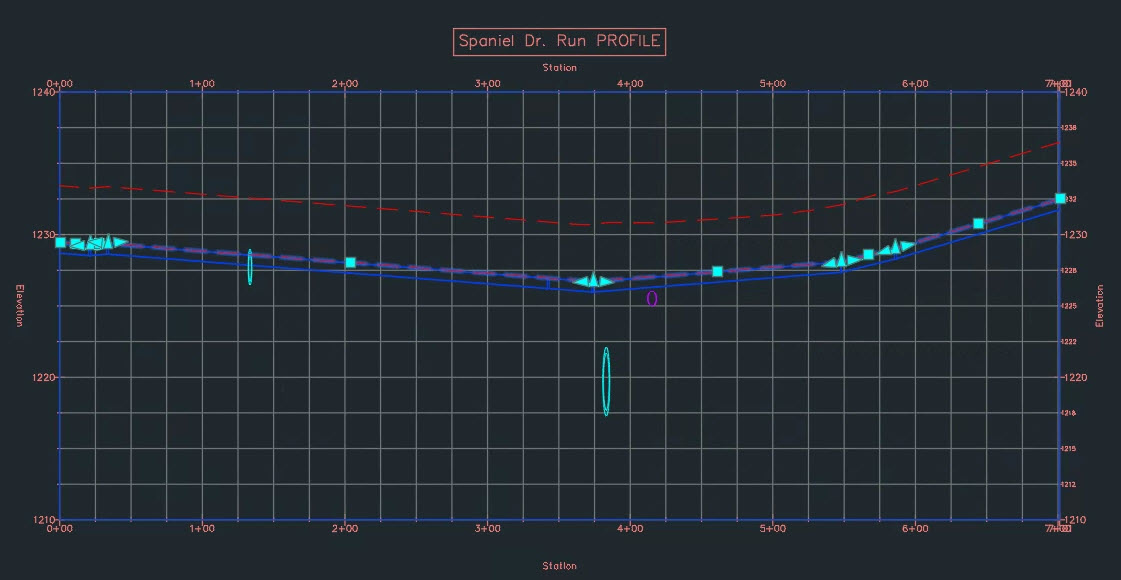Click the right-pointing triangle grip just before station 6+00
Screen dimensions: 1121x580
(908, 246)
